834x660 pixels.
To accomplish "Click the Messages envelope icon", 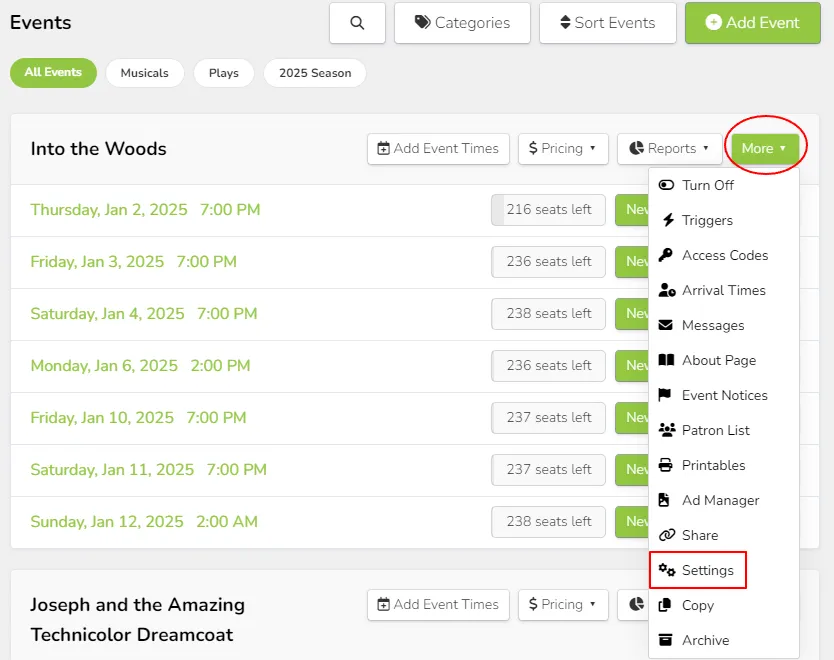I will pyautogui.click(x=667, y=325).
